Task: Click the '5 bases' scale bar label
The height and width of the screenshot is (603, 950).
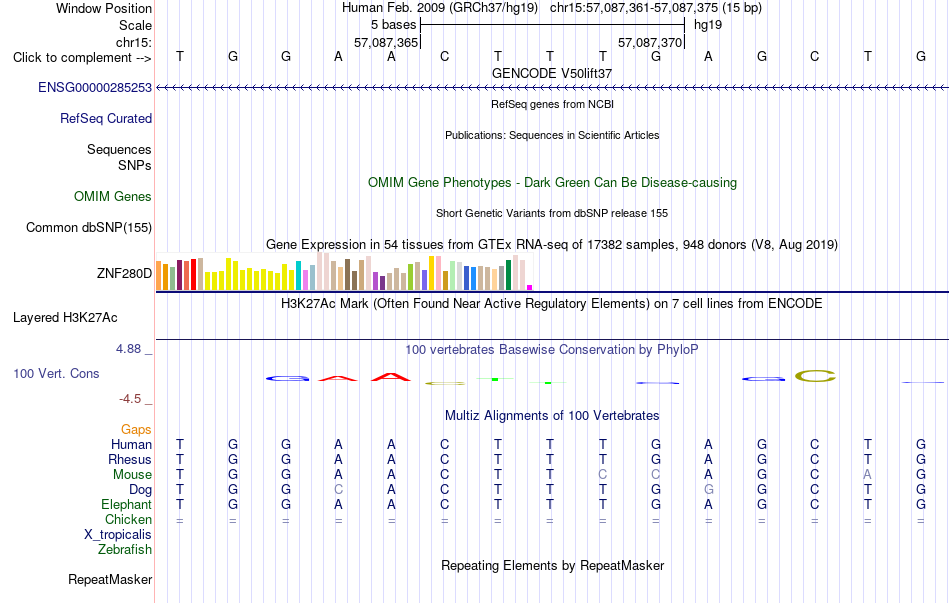Action: coord(394,25)
